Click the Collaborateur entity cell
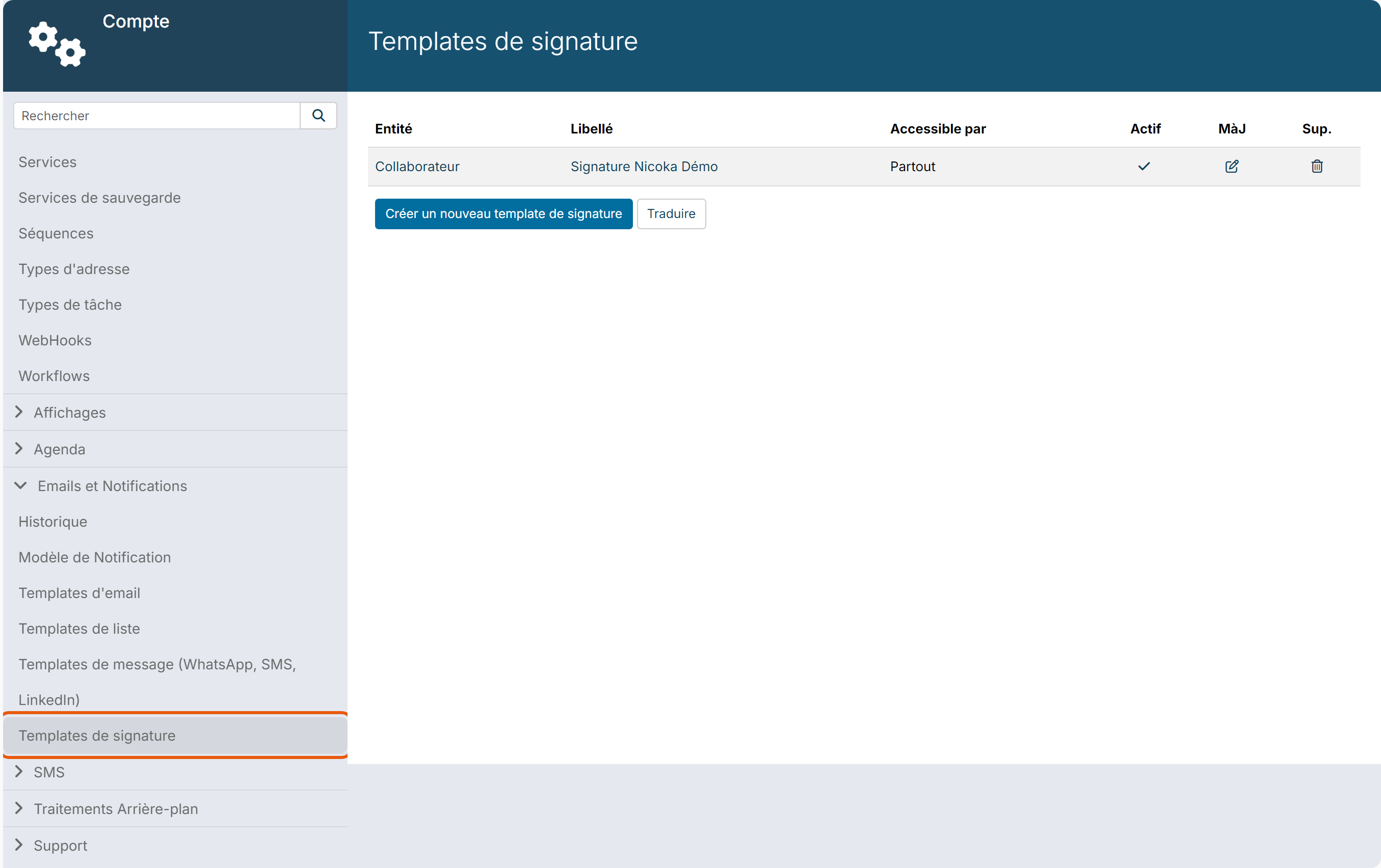 pos(417,166)
